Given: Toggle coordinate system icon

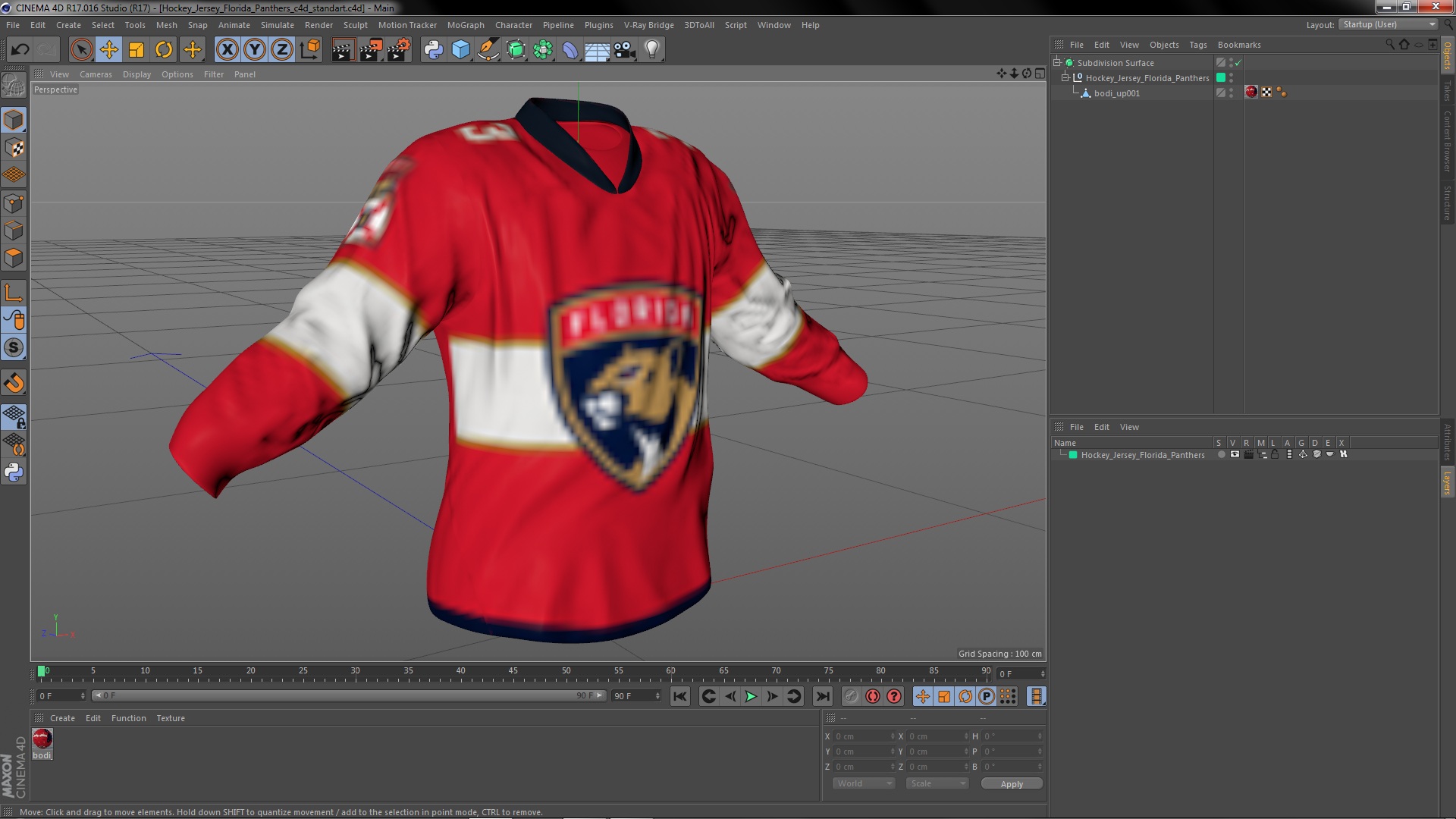Looking at the screenshot, I should click(x=309, y=50).
